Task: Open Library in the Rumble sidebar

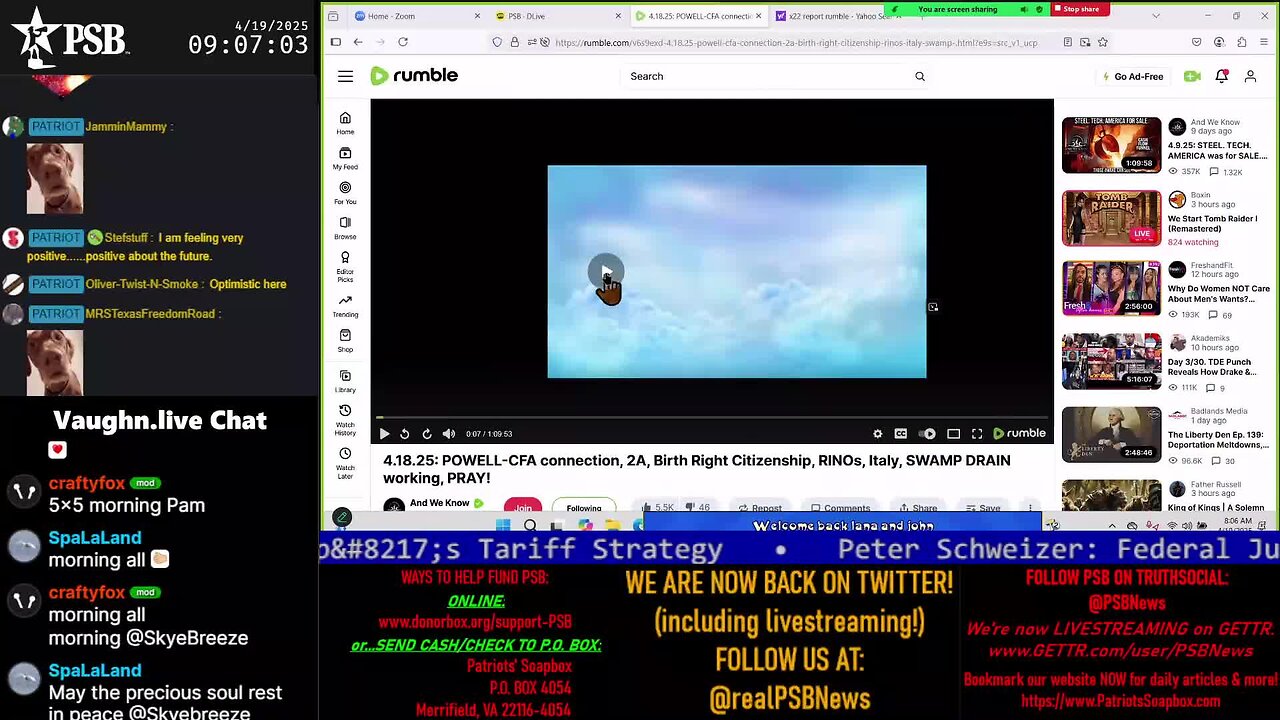Action: [345, 381]
